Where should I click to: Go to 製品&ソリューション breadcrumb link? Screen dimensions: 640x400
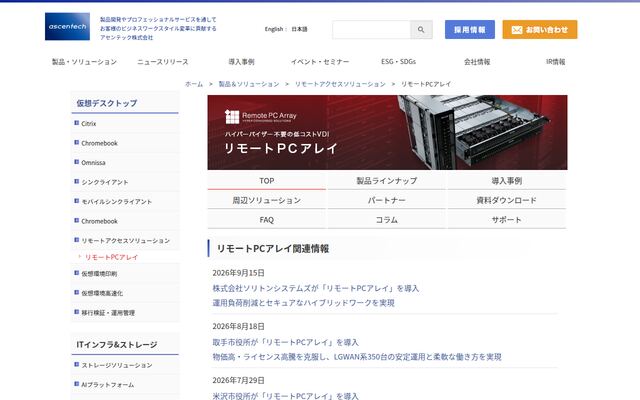pyautogui.click(x=249, y=84)
